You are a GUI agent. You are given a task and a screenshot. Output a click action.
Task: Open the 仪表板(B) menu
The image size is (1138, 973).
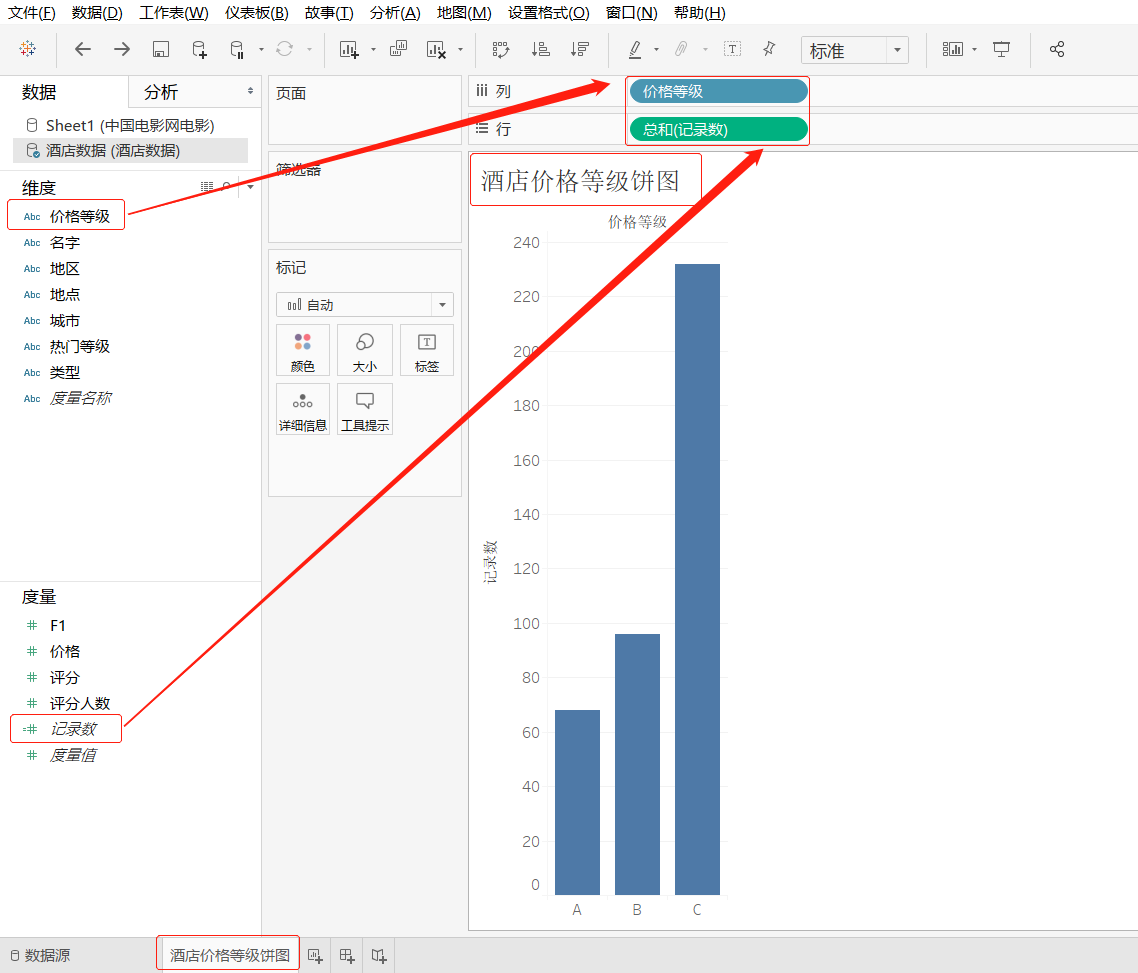click(256, 12)
